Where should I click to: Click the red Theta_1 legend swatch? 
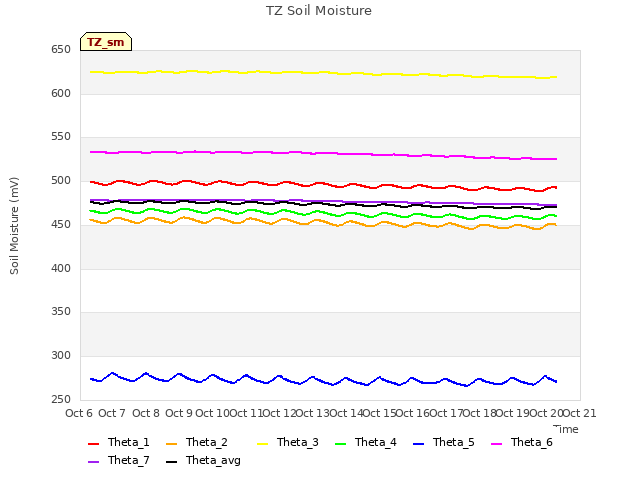point(93,444)
